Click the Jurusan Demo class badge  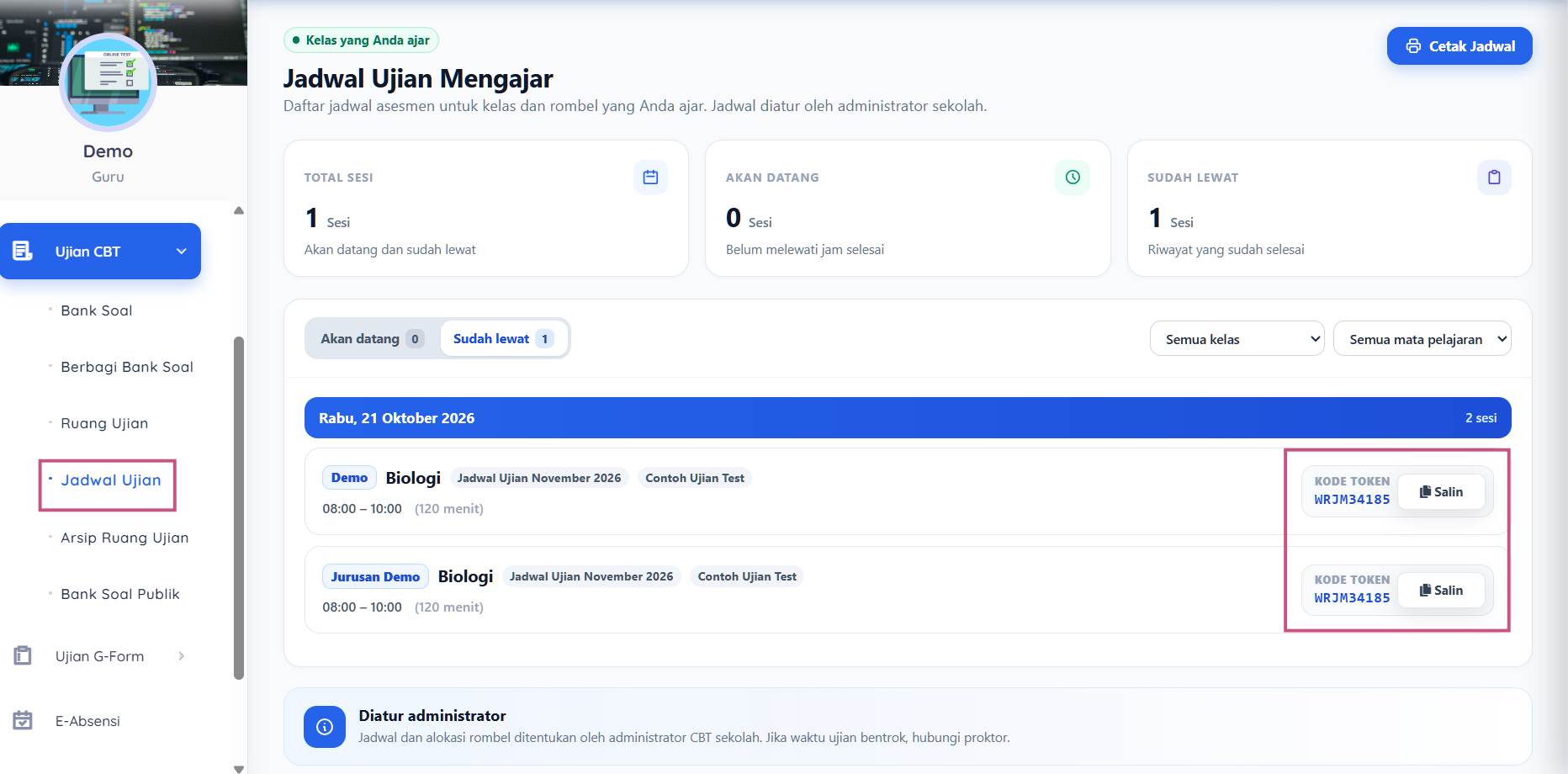tap(375, 576)
